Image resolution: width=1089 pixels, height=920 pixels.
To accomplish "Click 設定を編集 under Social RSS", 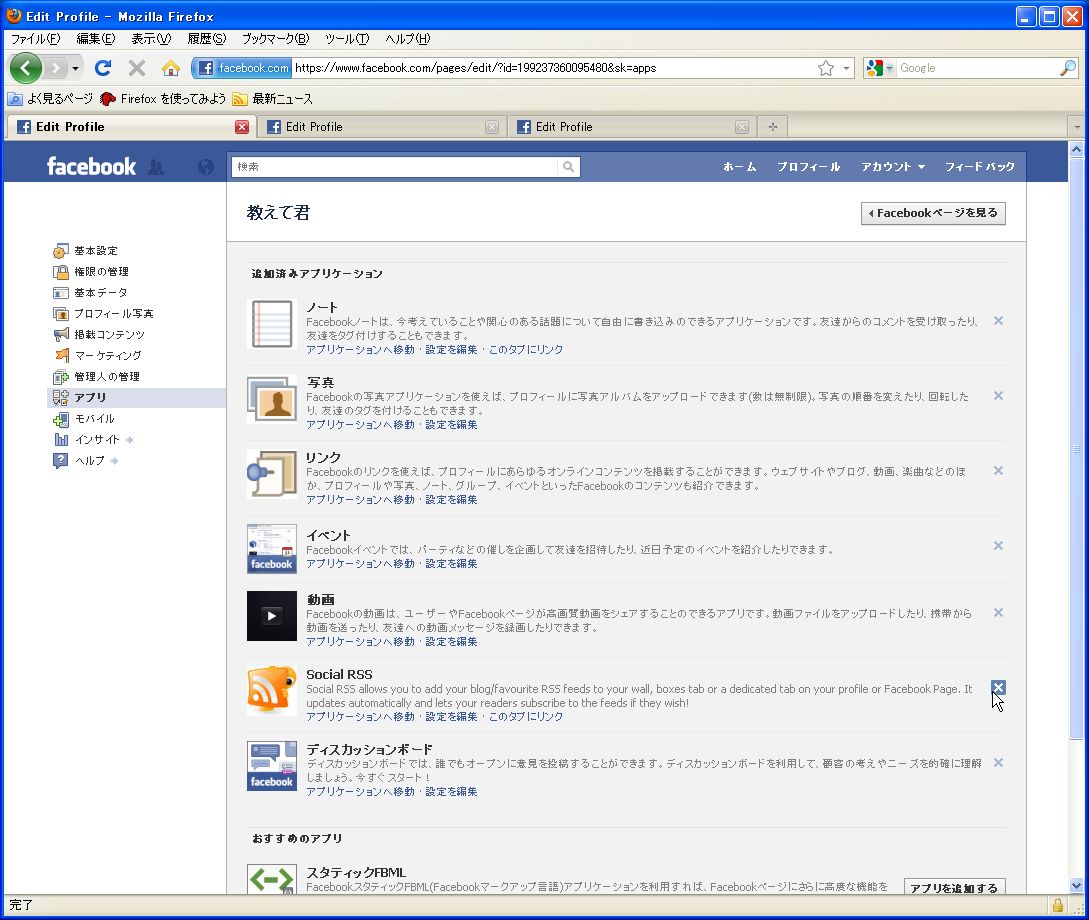I will click(x=451, y=717).
